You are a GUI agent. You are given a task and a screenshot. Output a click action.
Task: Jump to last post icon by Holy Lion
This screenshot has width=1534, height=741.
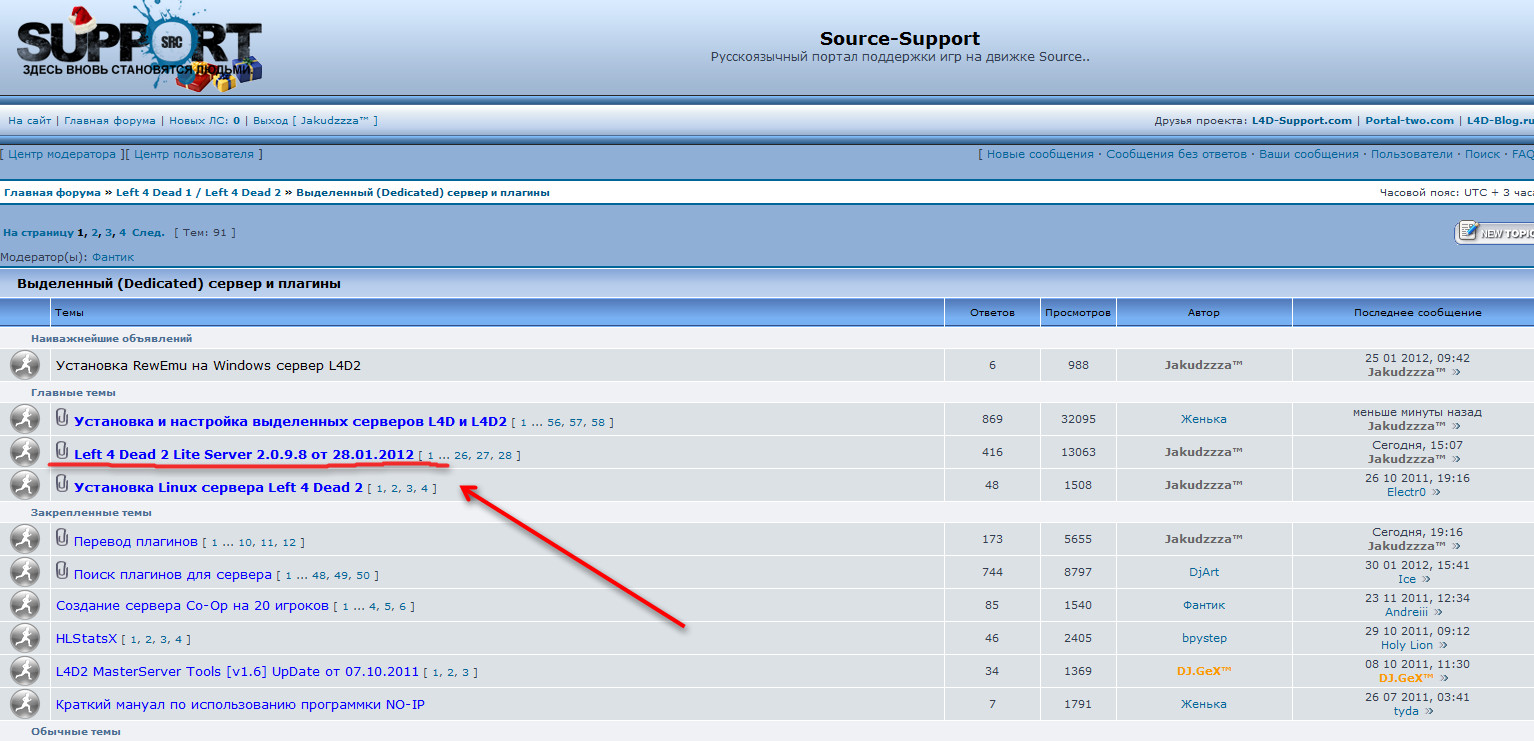(x=1443, y=645)
